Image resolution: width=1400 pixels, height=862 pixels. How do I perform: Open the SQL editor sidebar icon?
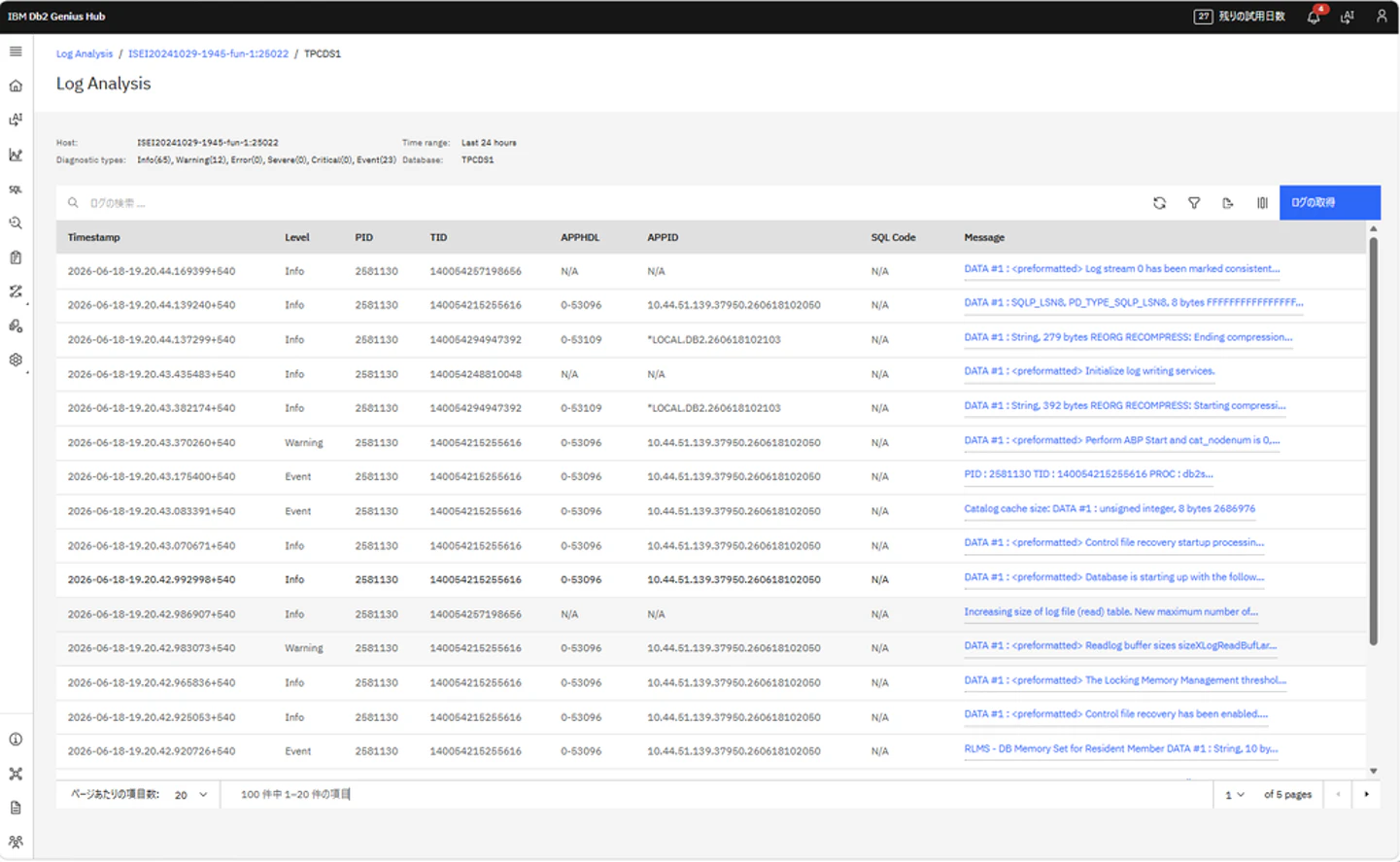click(16, 190)
